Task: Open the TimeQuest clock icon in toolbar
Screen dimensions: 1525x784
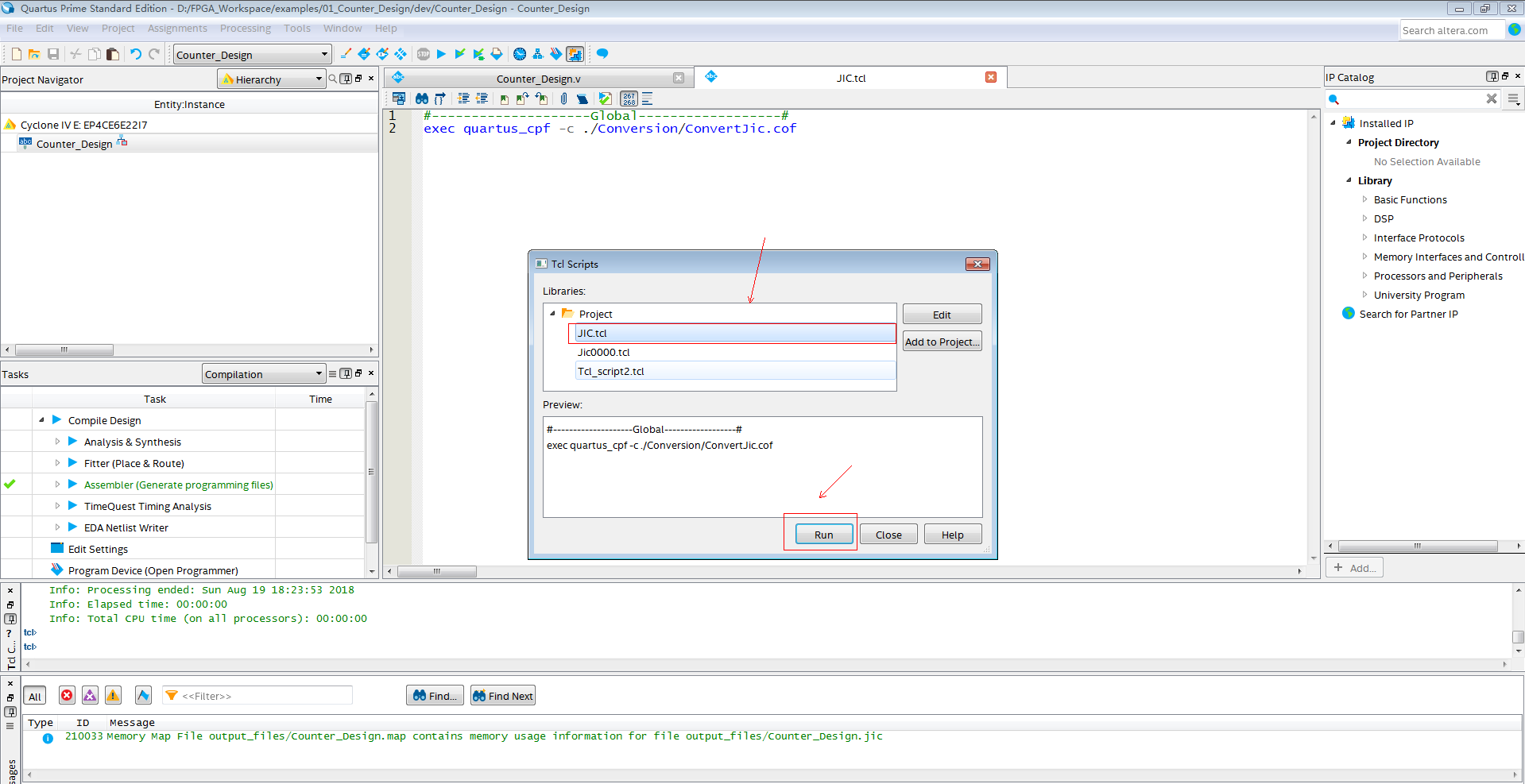Action: [520, 54]
